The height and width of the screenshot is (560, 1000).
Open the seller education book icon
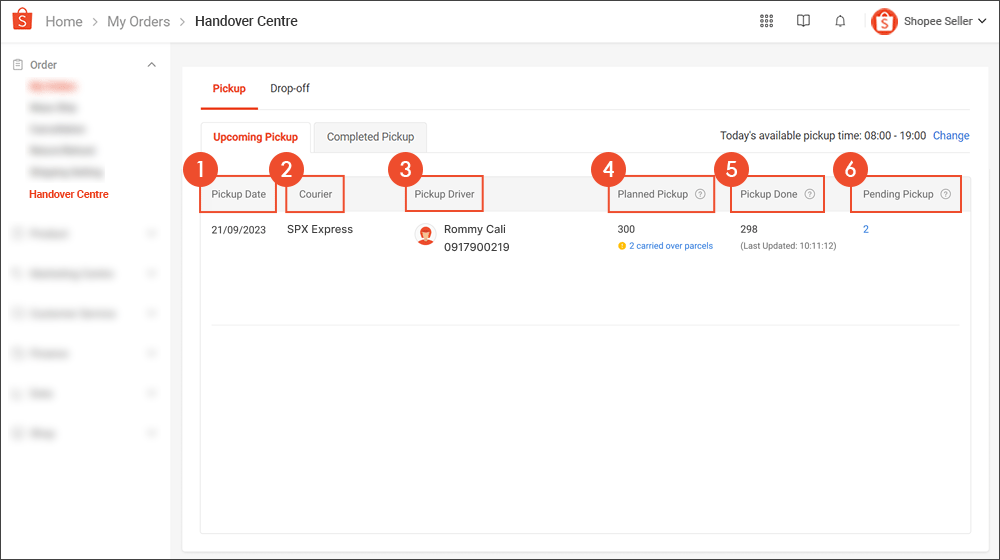point(804,21)
